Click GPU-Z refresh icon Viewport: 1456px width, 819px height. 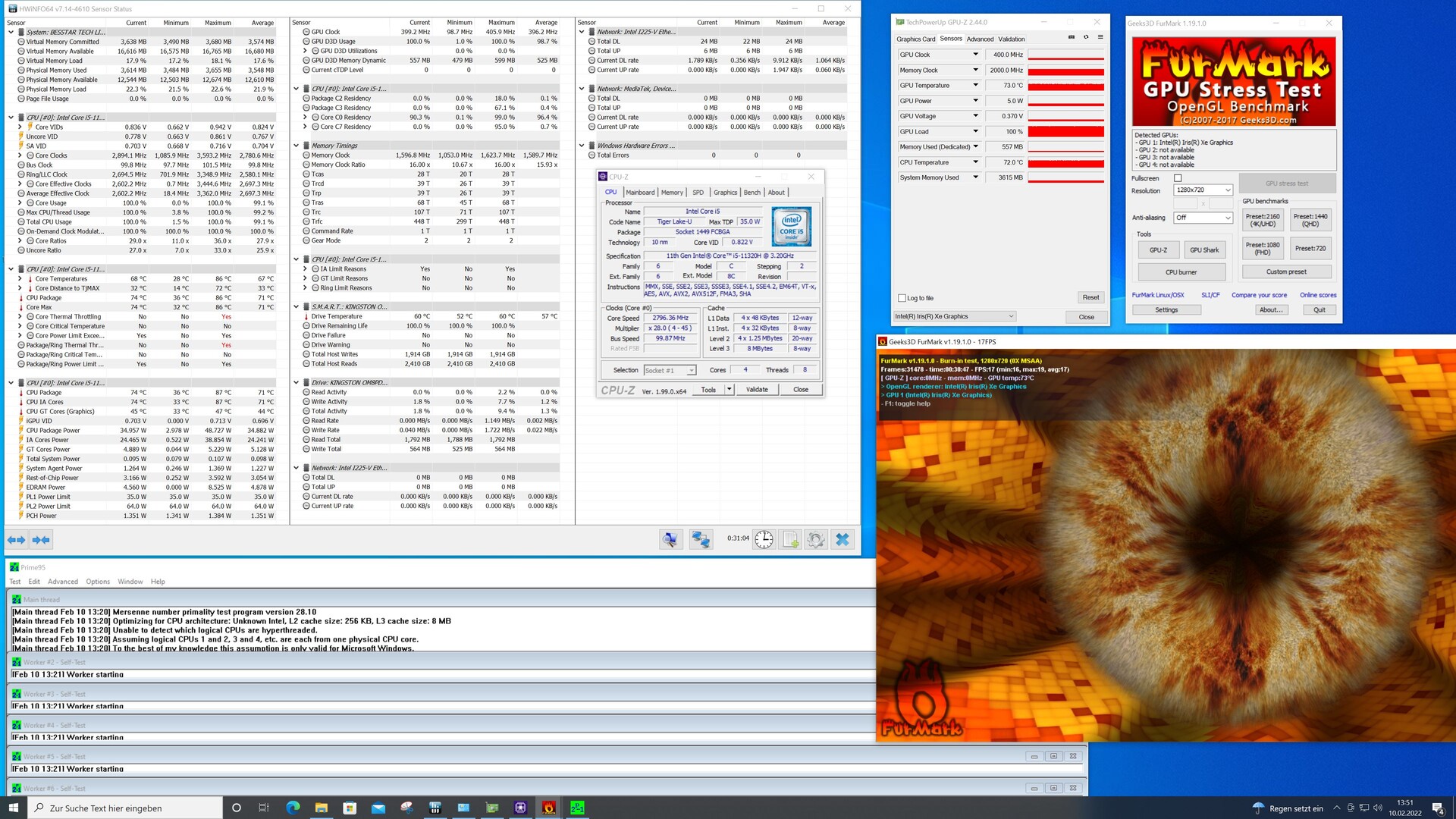[x=1086, y=37]
